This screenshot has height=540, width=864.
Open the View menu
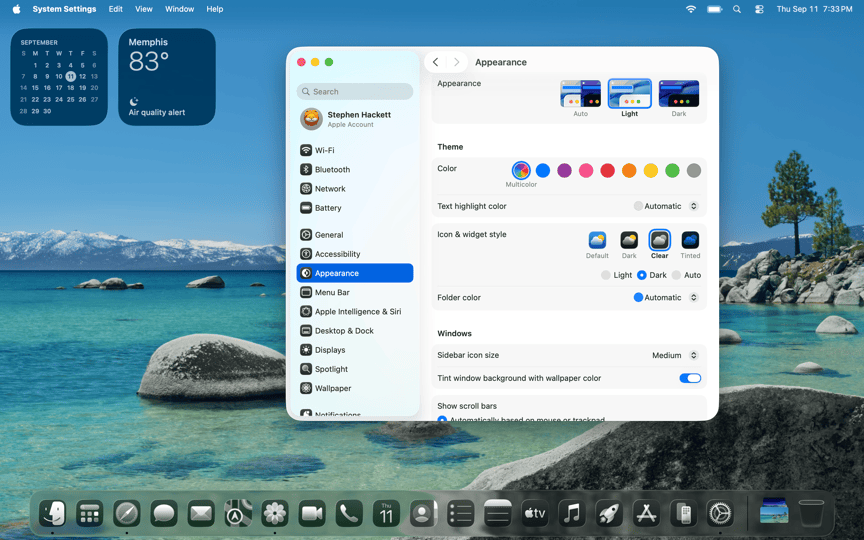[144, 9]
